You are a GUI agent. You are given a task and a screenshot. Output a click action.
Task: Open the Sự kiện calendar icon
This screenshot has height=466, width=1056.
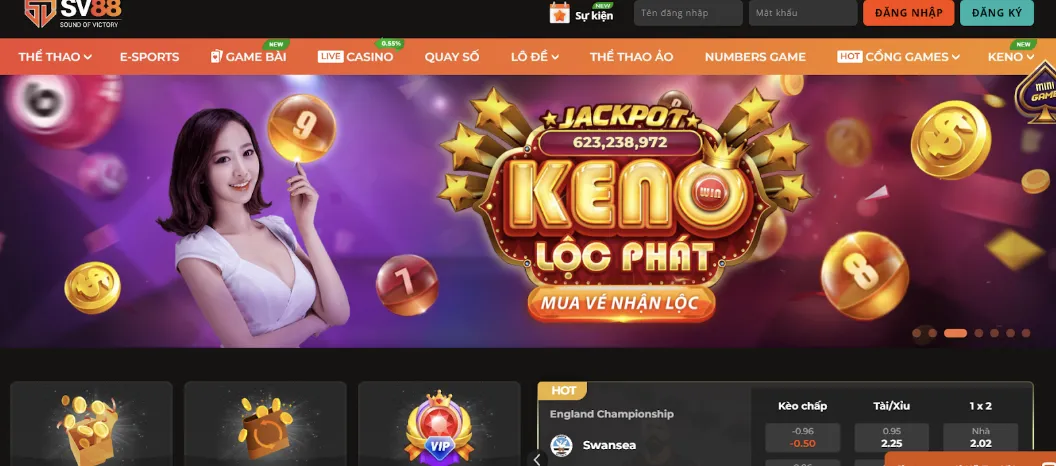point(560,13)
